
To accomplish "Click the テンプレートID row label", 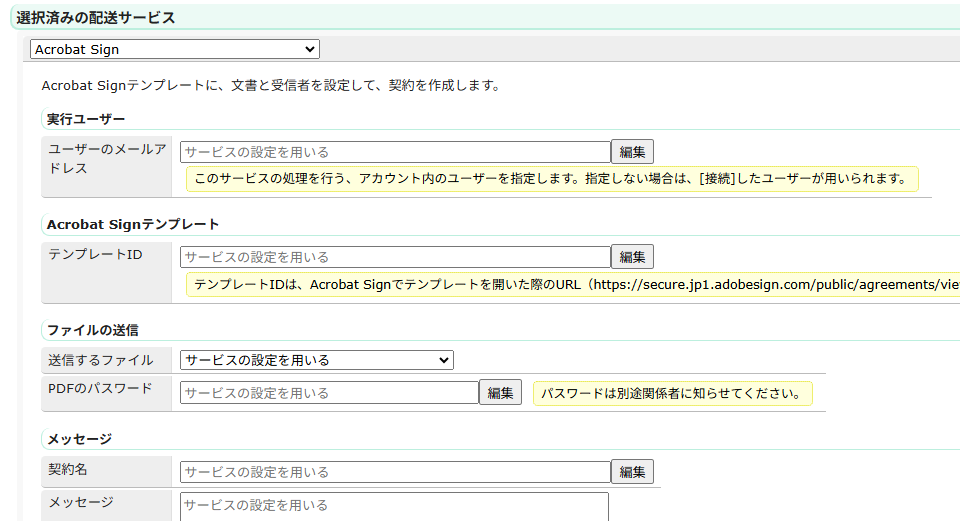I will [x=95, y=254].
